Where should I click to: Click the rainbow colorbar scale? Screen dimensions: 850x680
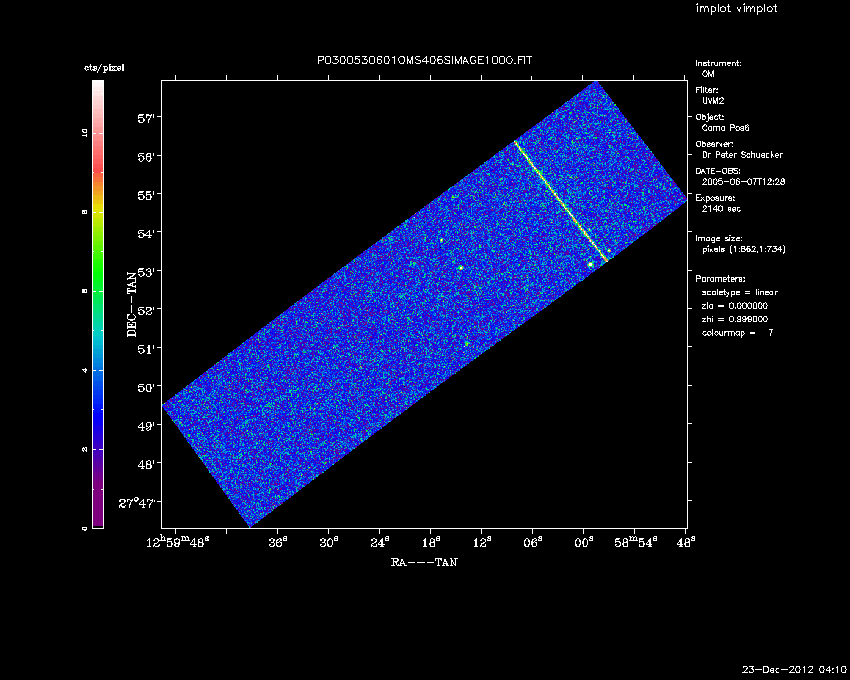click(98, 304)
